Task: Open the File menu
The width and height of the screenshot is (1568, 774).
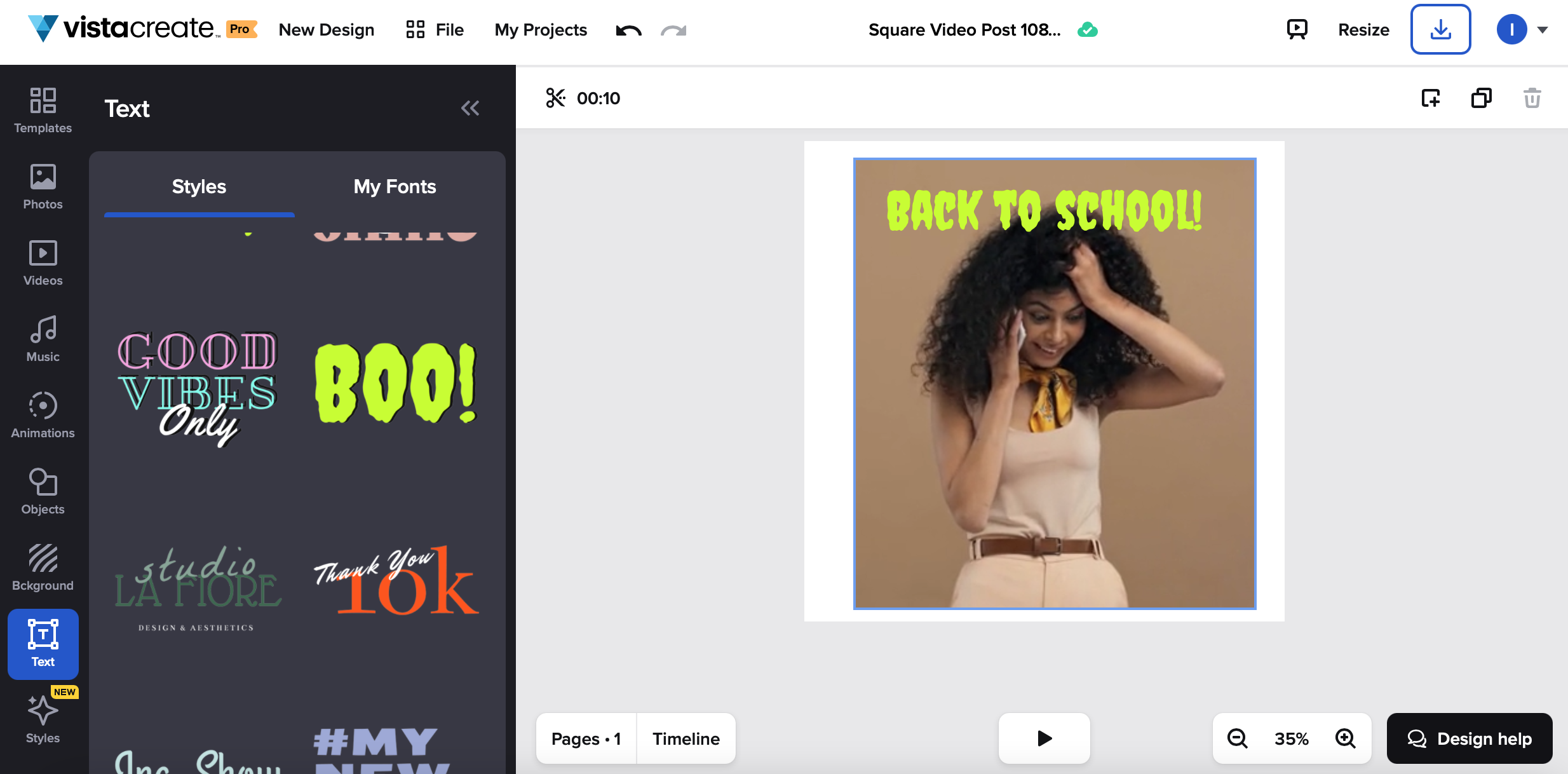Action: [435, 30]
